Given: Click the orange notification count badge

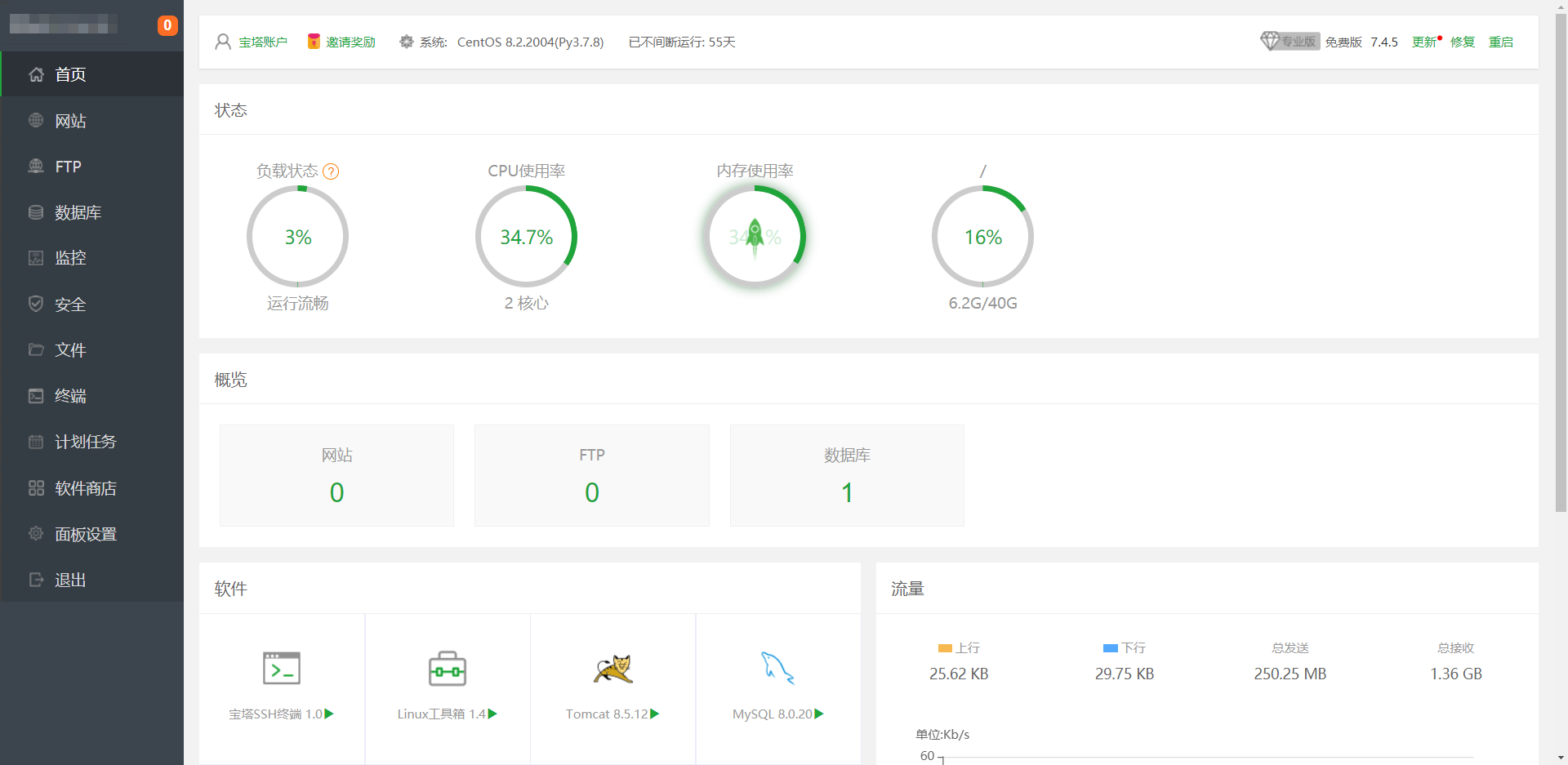Looking at the screenshot, I should 167,25.
